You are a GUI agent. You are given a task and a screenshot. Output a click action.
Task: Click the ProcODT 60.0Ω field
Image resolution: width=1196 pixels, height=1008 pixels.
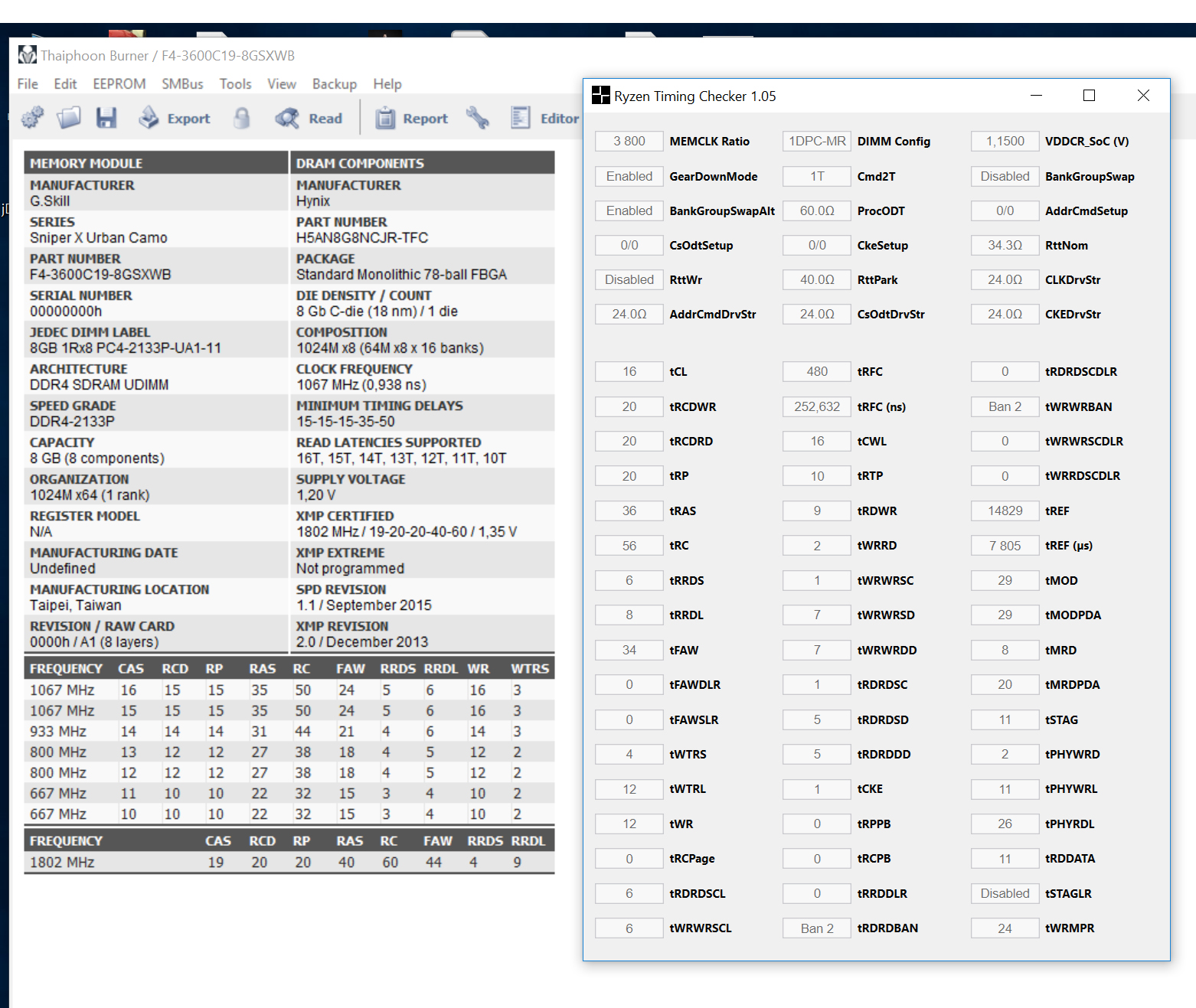click(817, 210)
